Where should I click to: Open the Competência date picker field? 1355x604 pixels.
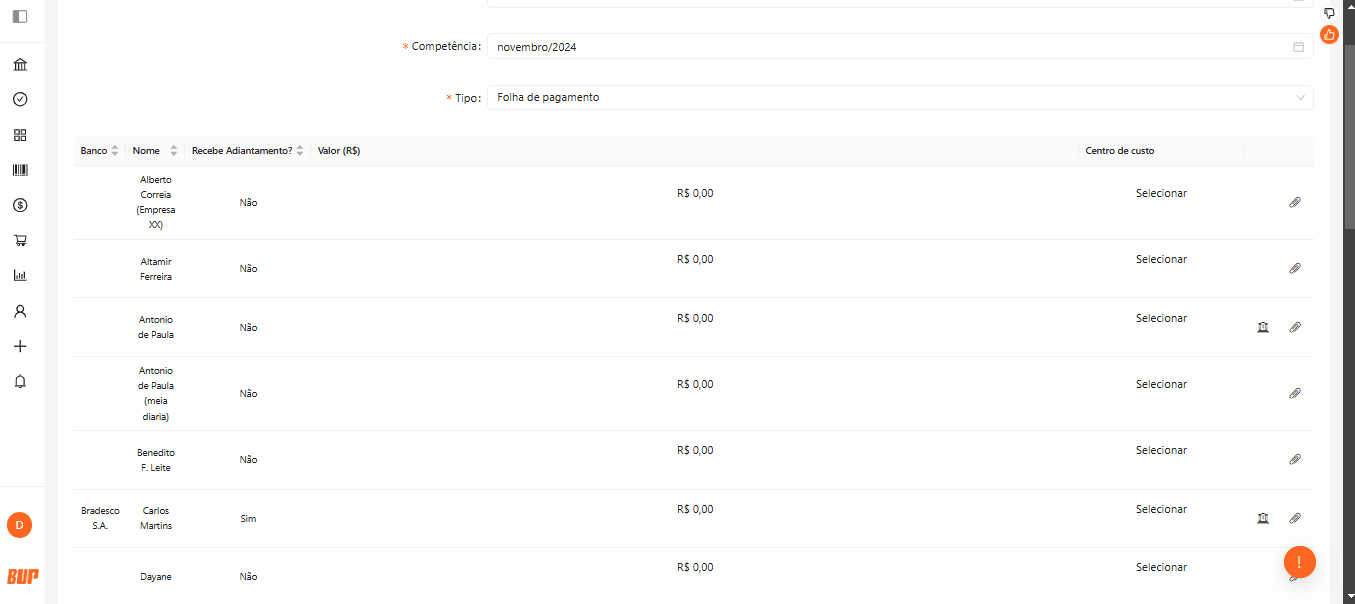tap(900, 47)
